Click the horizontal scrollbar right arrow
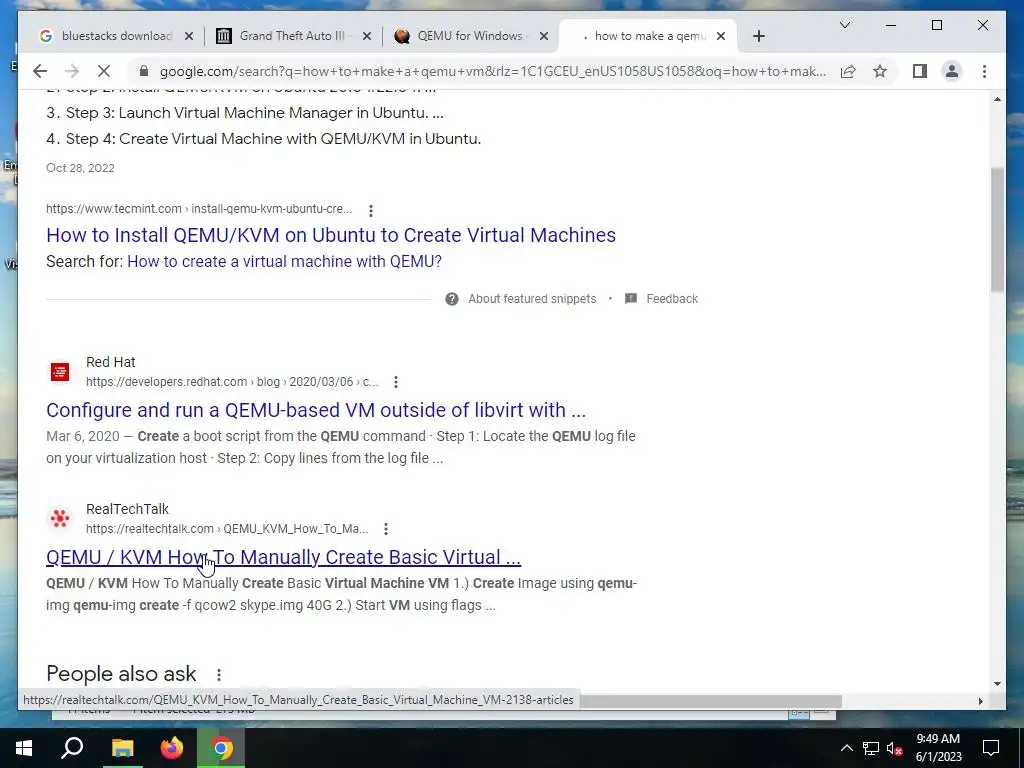This screenshot has height=768, width=1024. [x=980, y=701]
